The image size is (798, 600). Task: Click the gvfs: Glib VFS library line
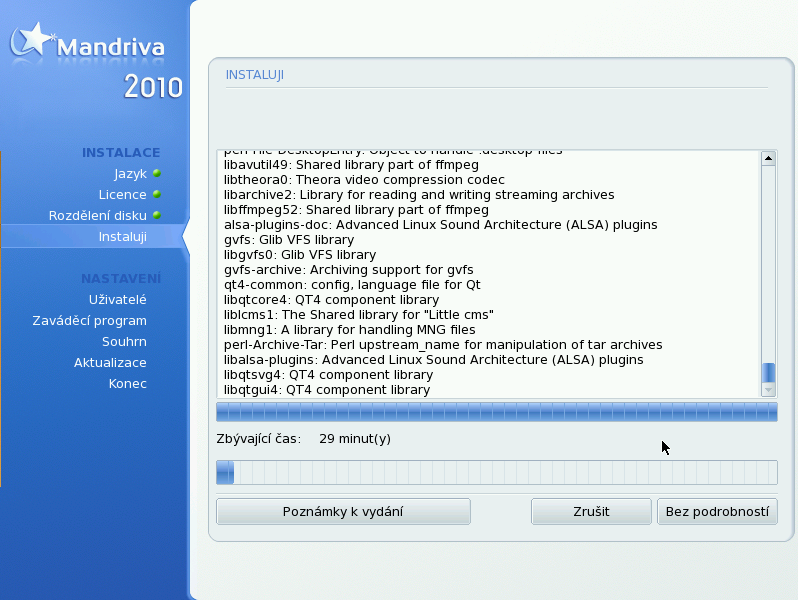[x=289, y=240]
